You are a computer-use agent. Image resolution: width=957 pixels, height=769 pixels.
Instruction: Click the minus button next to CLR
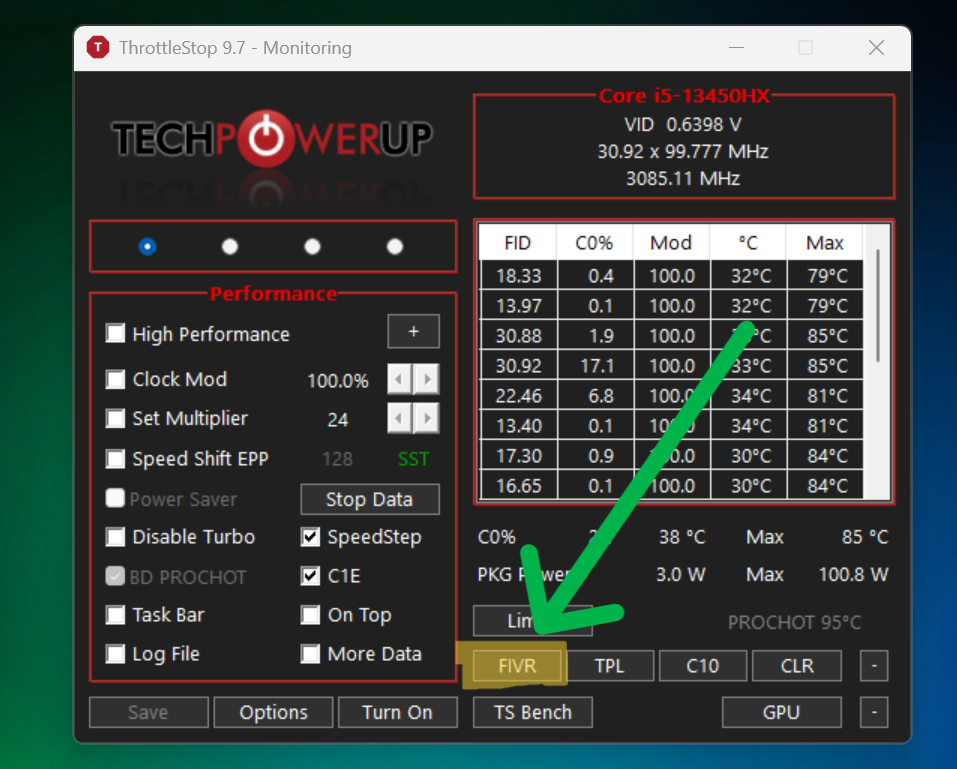tap(874, 665)
